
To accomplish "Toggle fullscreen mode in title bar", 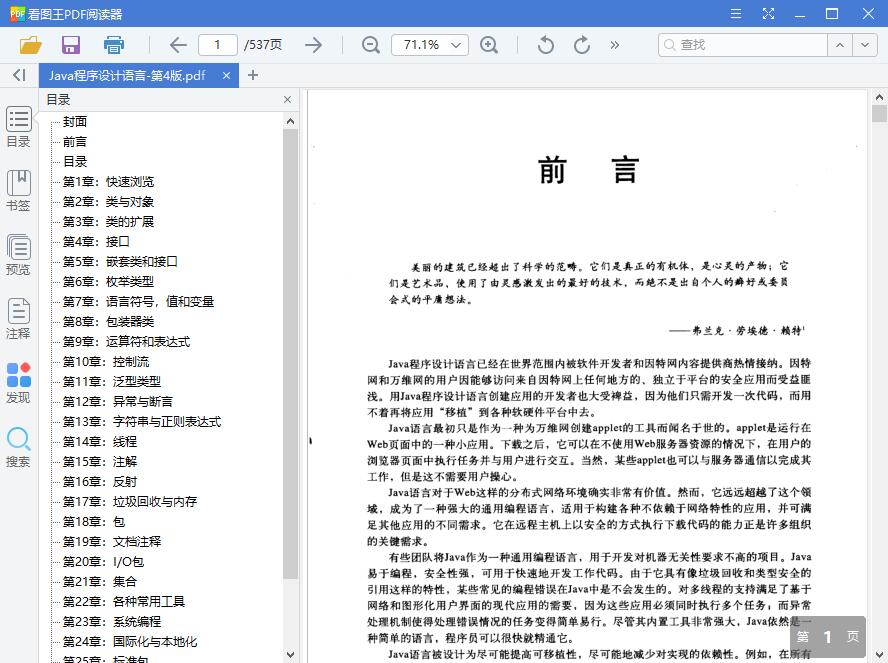I will 768,14.
